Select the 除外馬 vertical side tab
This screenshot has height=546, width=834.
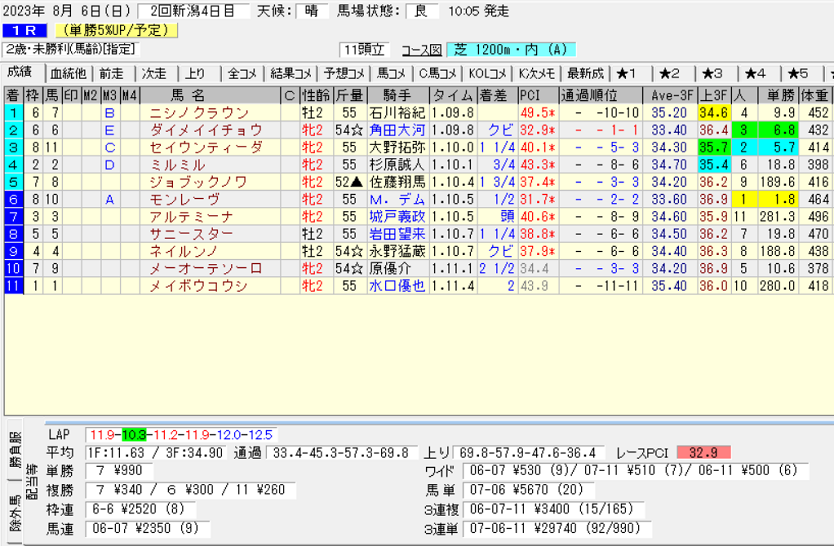point(13,514)
